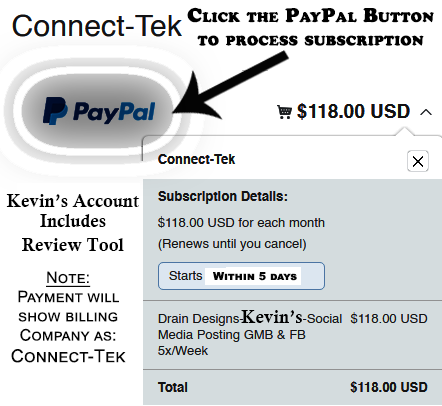442x406 pixels.
Task: Click the underlined Note heading
Action: point(68,278)
